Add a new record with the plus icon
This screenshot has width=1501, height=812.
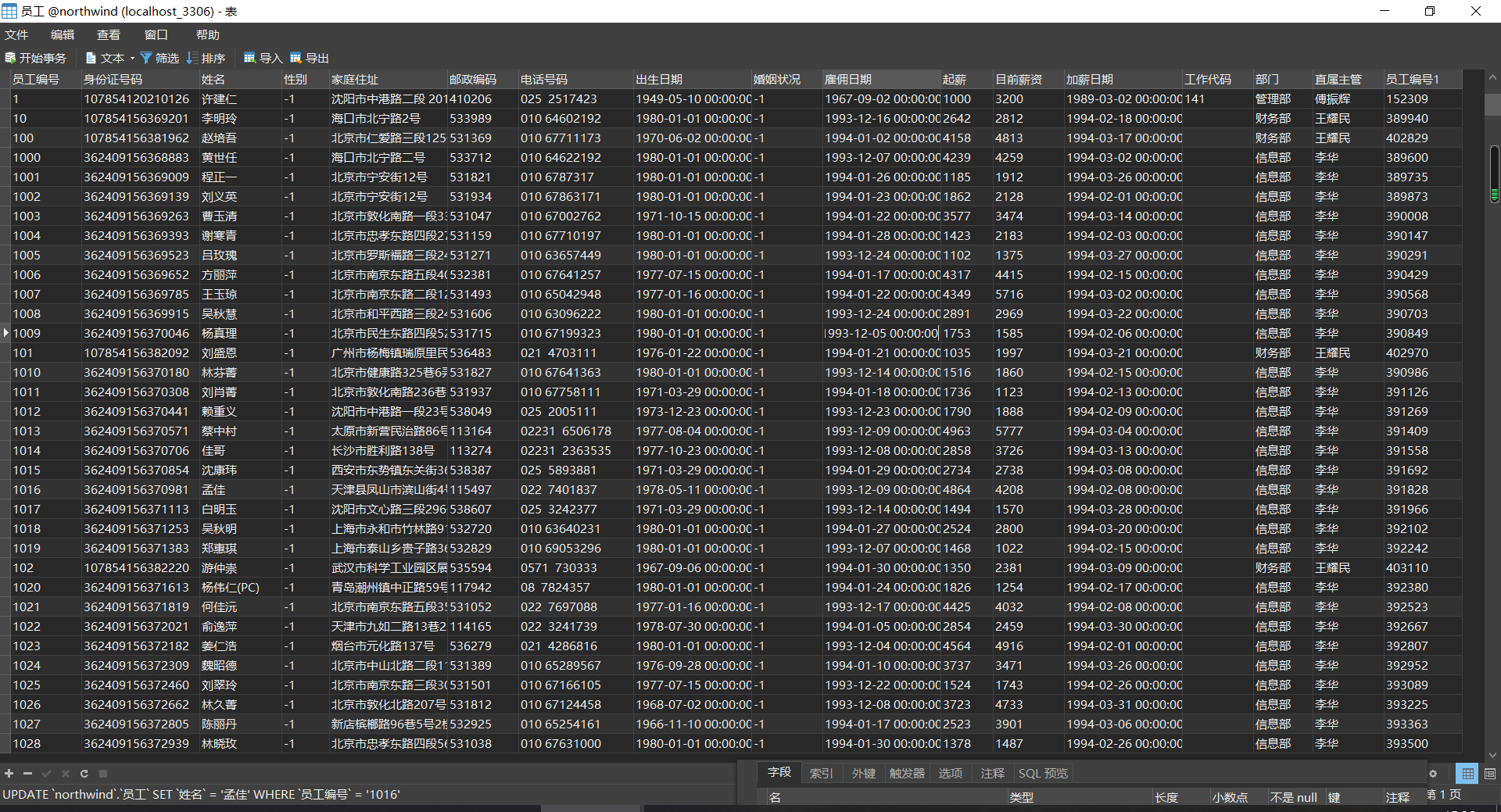9,774
